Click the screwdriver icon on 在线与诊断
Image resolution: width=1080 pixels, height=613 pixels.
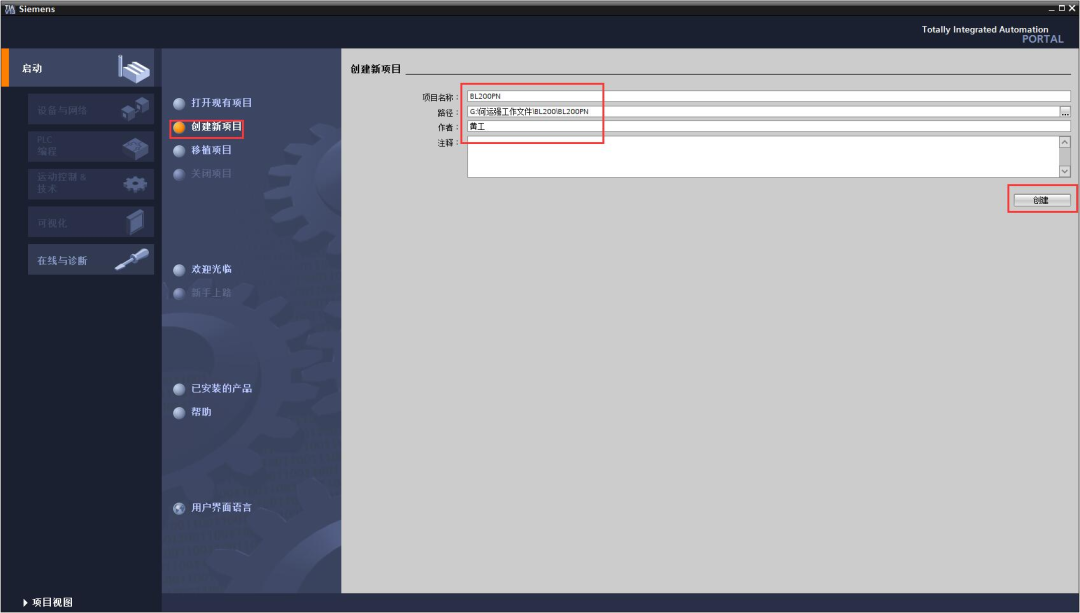(x=132, y=259)
